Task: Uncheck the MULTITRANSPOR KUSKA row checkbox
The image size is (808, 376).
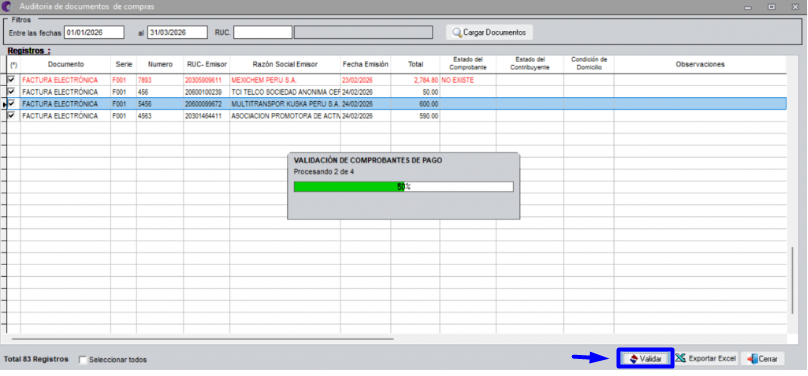Action: coord(11,104)
